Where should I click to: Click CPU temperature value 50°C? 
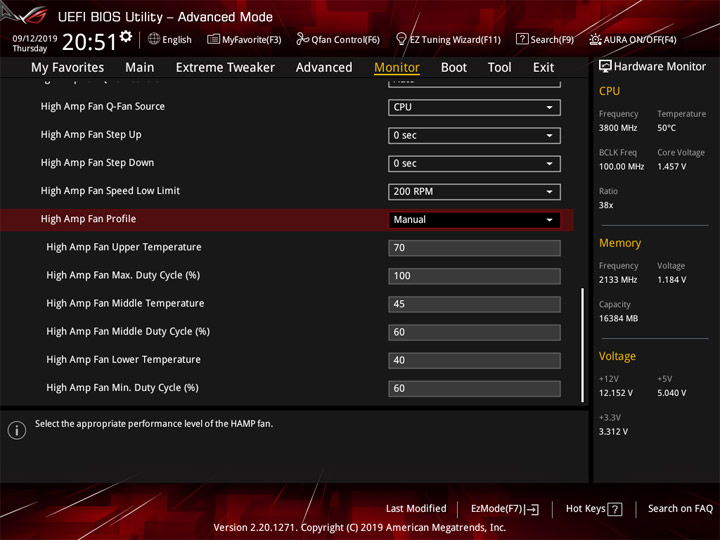[666, 128]
